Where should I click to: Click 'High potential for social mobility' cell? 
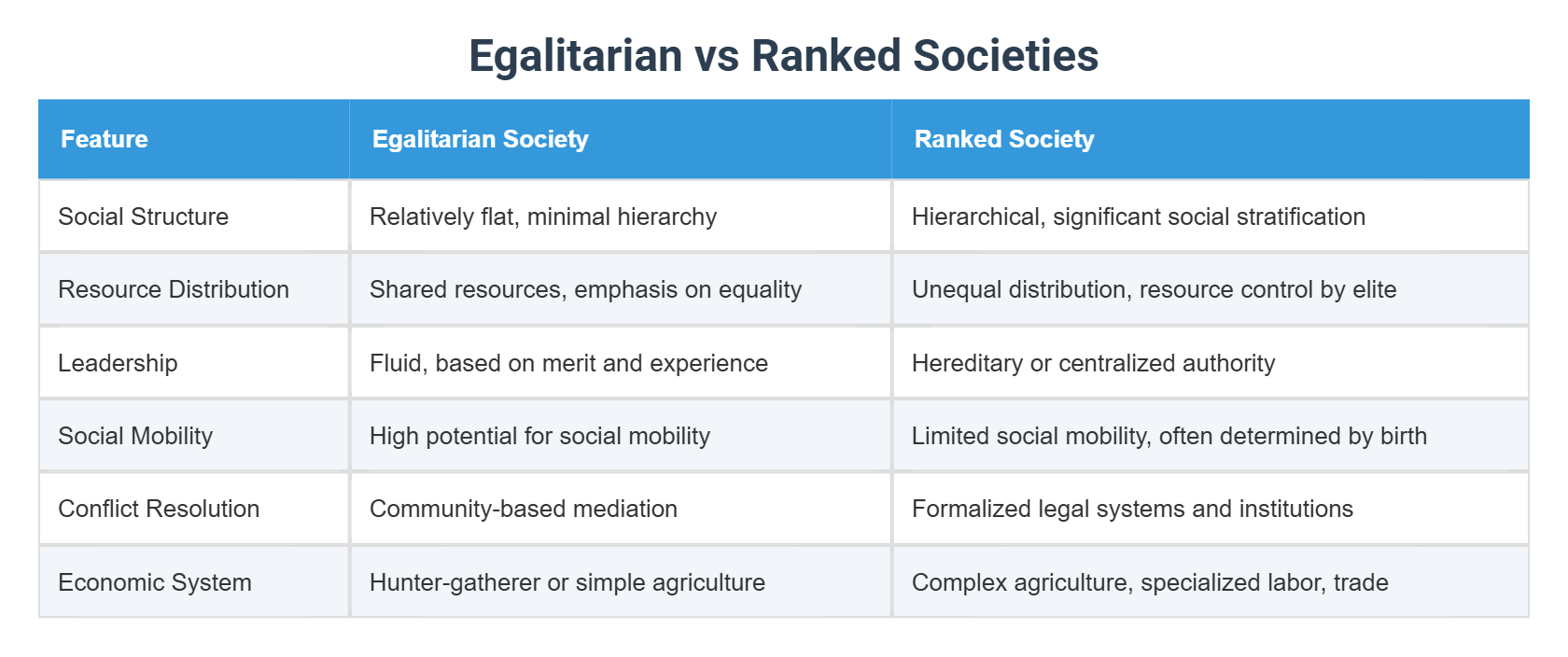point(539,436)
